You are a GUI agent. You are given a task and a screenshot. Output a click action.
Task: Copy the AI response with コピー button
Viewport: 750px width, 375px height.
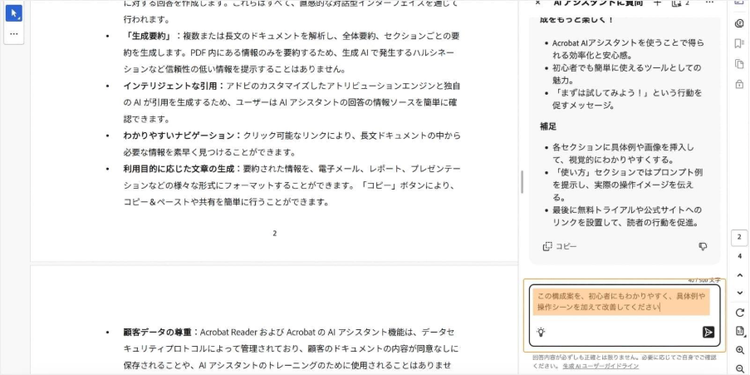point(560,246)
